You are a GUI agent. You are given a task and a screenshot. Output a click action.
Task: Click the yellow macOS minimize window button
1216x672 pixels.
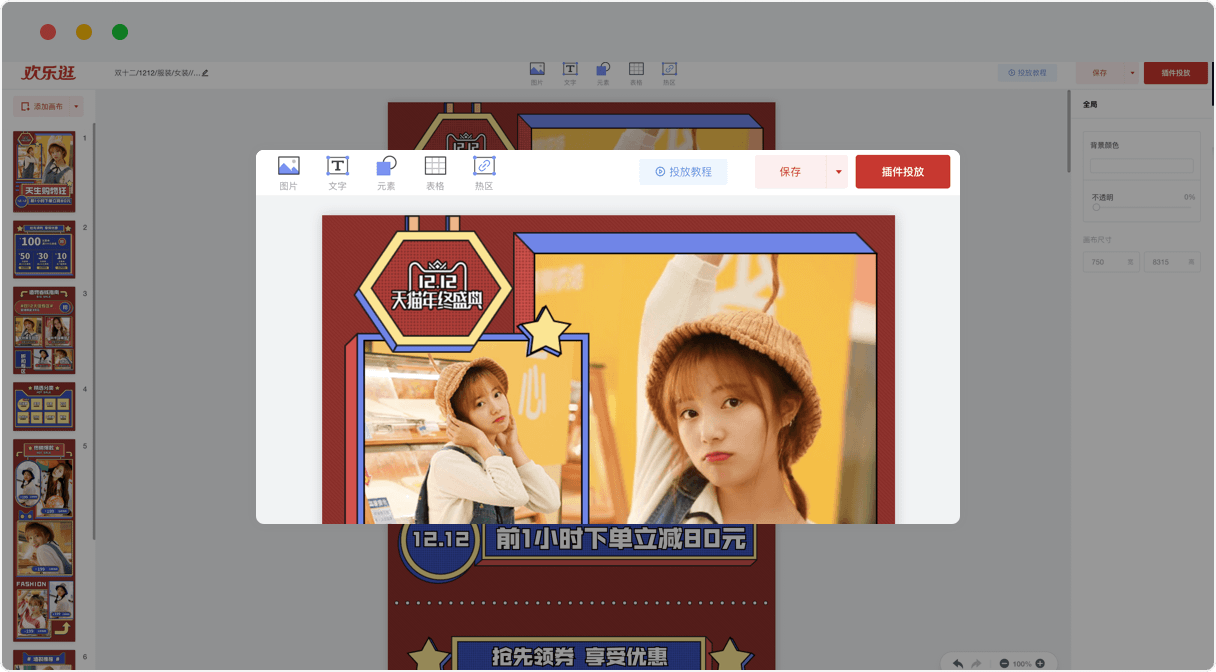point(84,32)
